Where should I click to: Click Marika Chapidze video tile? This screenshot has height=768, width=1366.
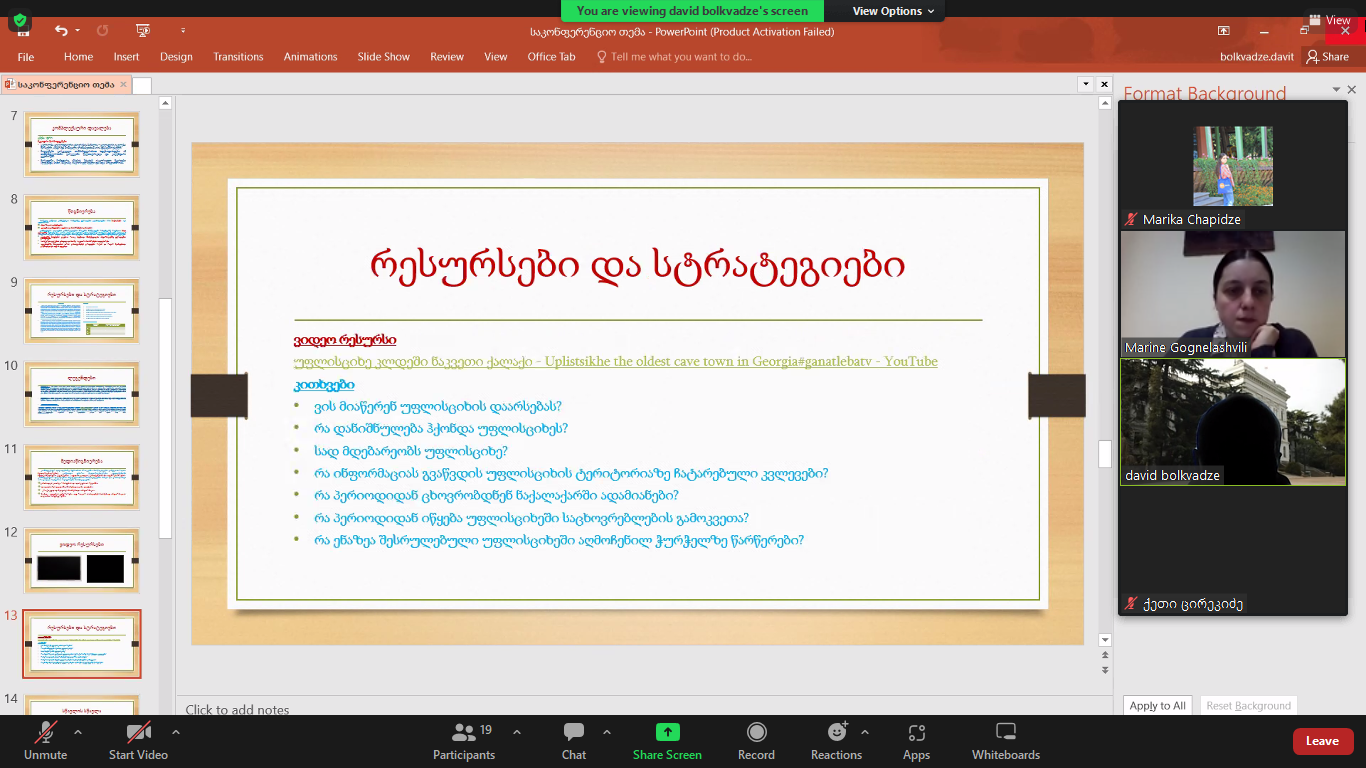[x=1233, y=165]
